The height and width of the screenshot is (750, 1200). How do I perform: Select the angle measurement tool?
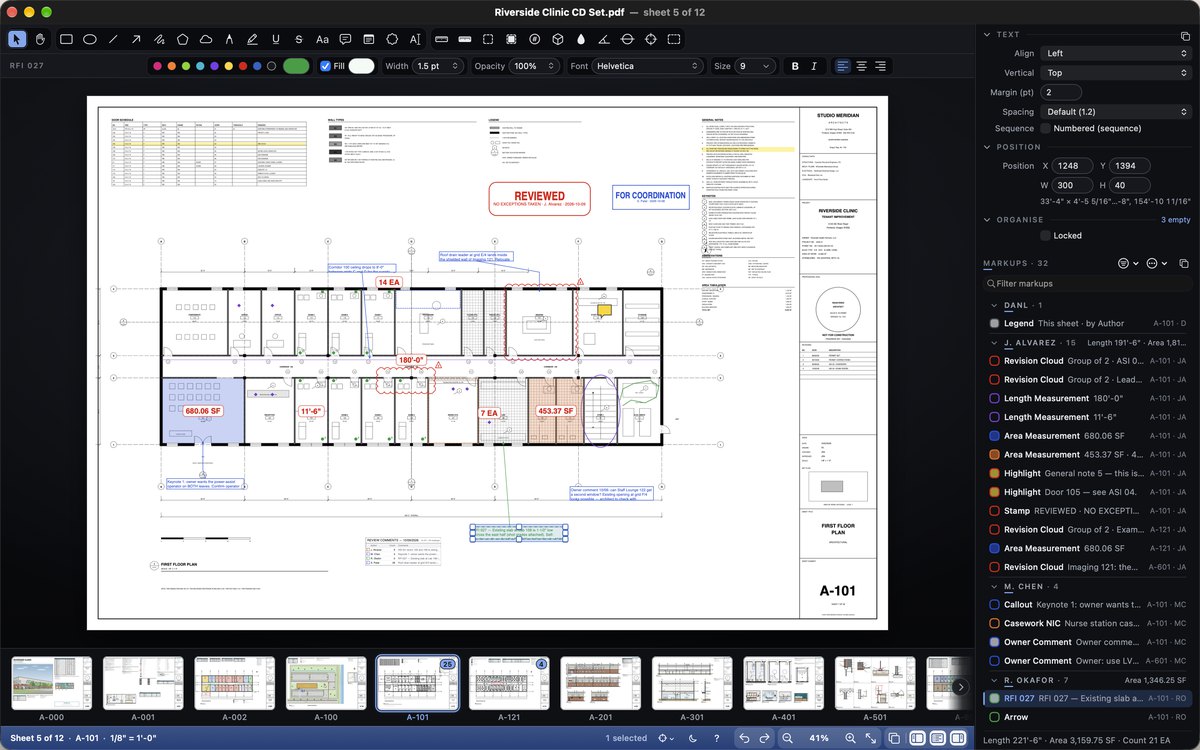pos(604,39)
